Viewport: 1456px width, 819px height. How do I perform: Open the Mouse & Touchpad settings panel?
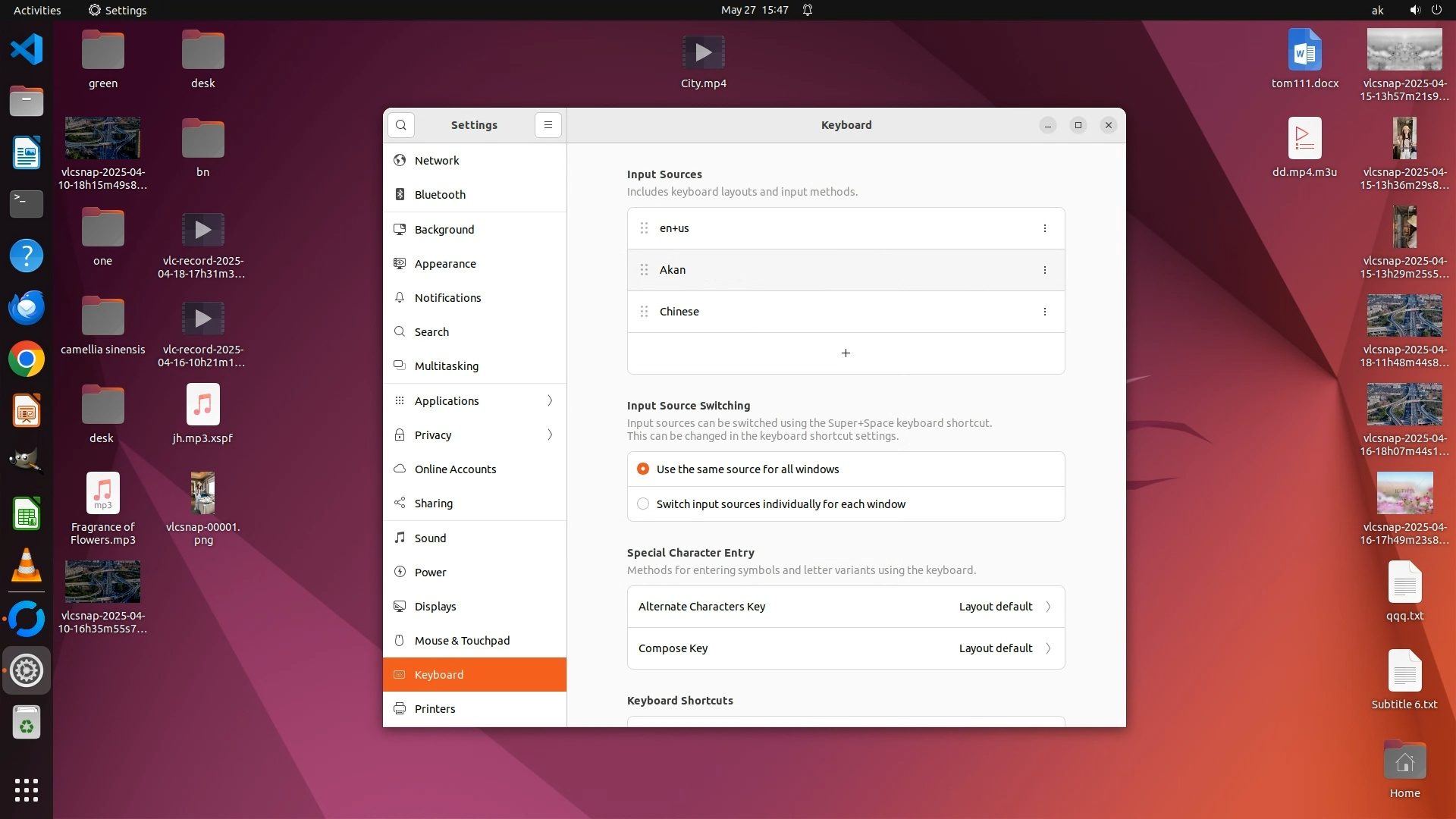[x=462, y=641]
